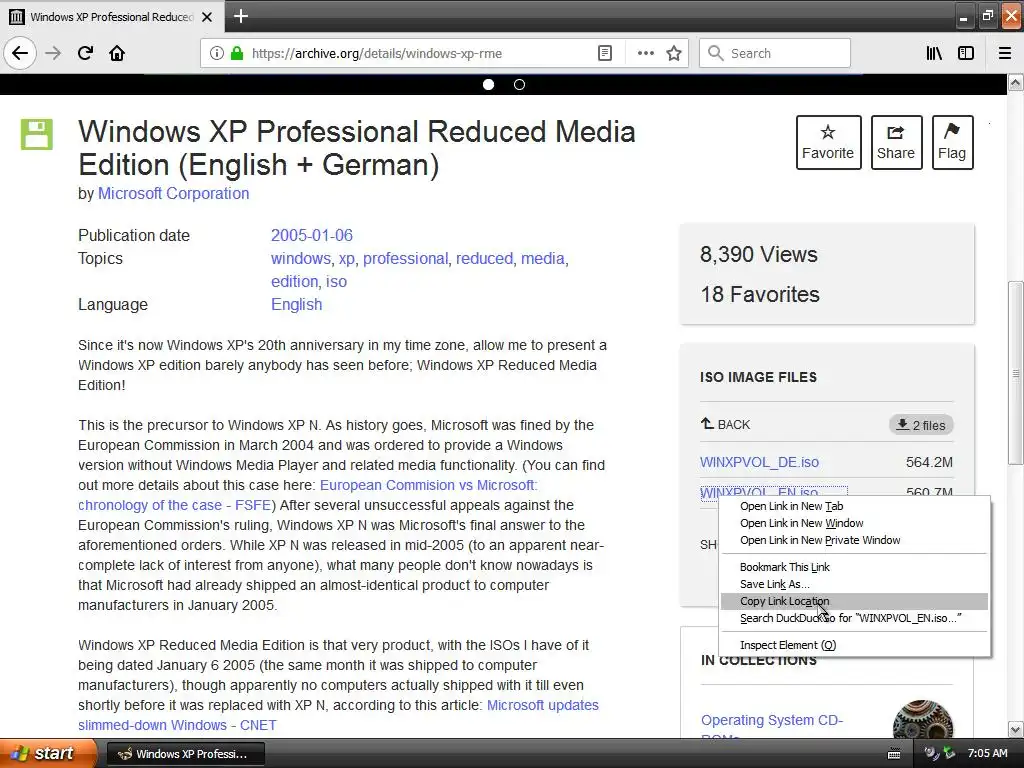Click the xp topic link
Screen dimensions: 1024x768
click(x=347, y=259)
